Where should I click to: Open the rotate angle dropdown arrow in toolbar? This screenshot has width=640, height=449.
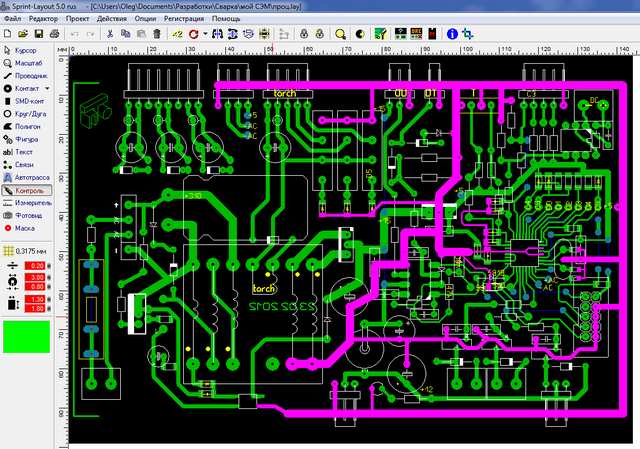[x=205, y=34]
